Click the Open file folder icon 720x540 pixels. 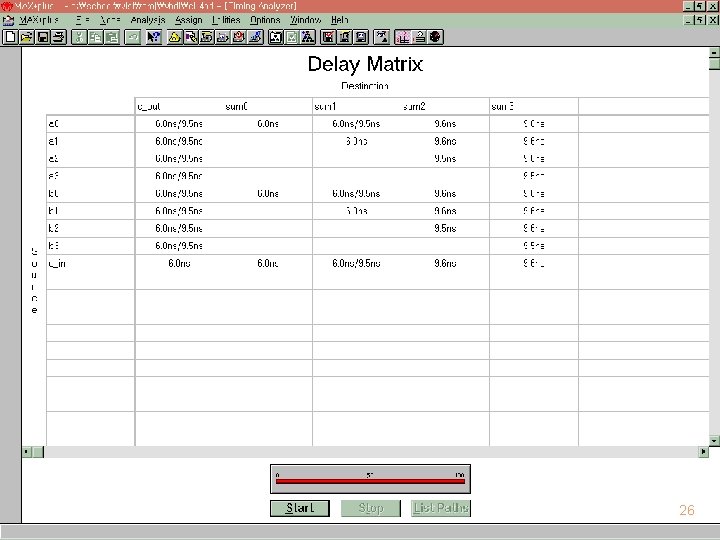[26, 37]
